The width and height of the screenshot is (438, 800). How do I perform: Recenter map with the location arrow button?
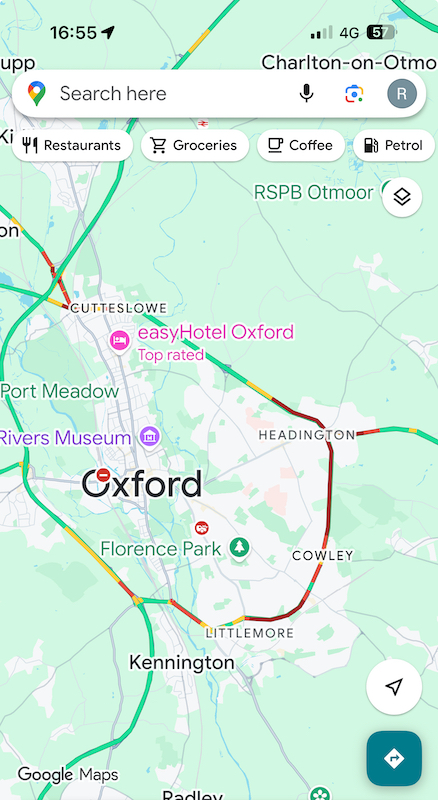click(x=394, y=687)
